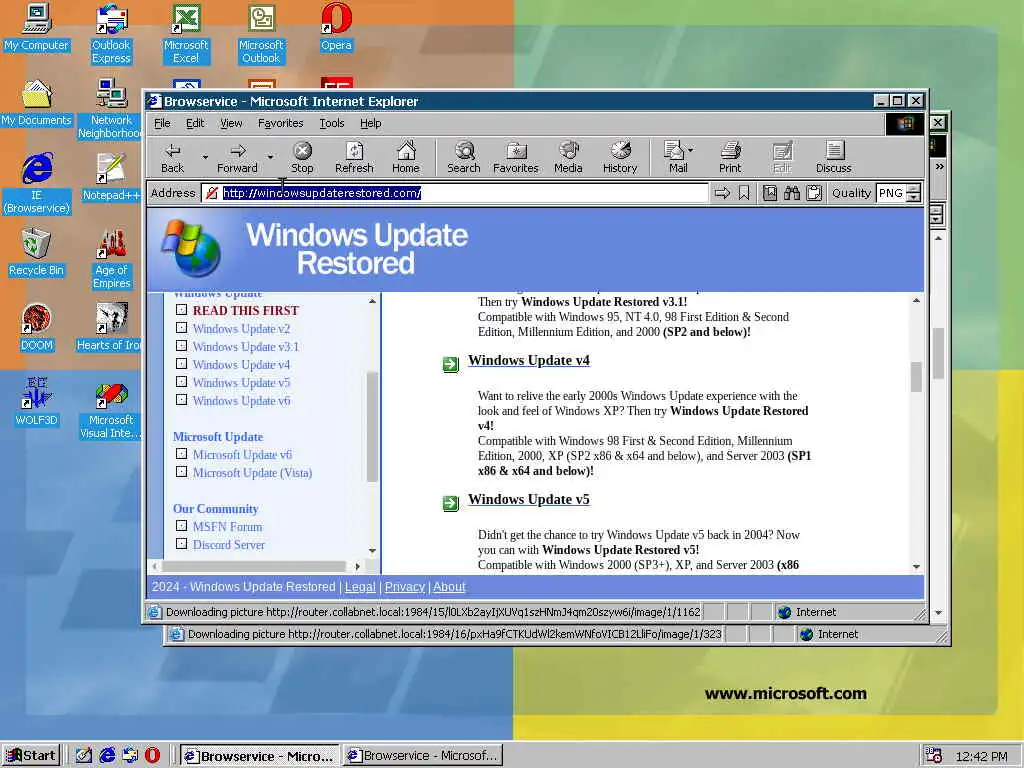Viewport: 1024px width, 768px height.
Task: Click the main content scroll down arrow
Action: pyautogui.click(x=916, y=566)
